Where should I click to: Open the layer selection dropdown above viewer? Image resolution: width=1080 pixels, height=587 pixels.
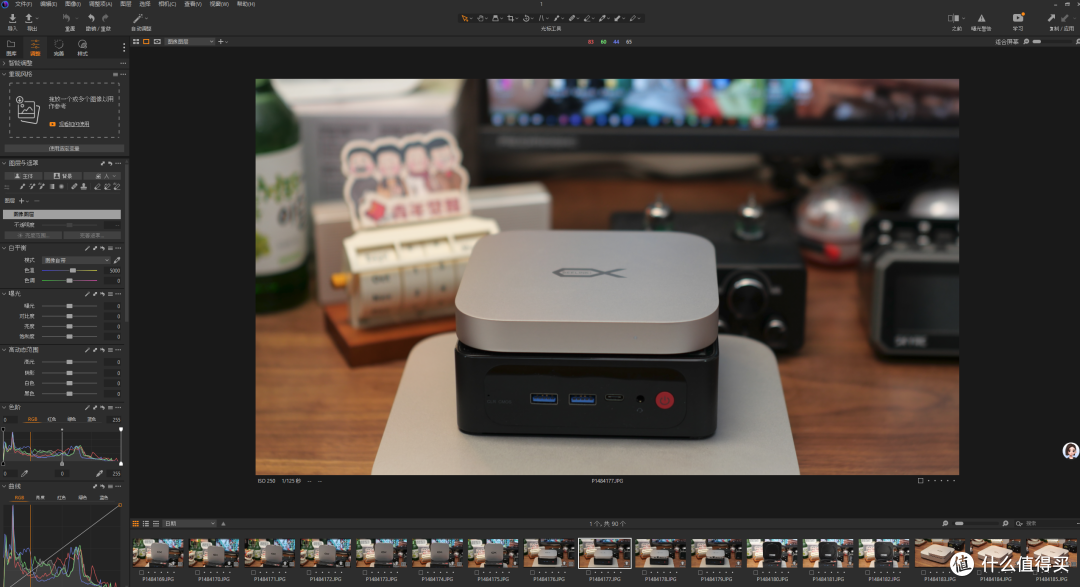click(x=189, y=42)
